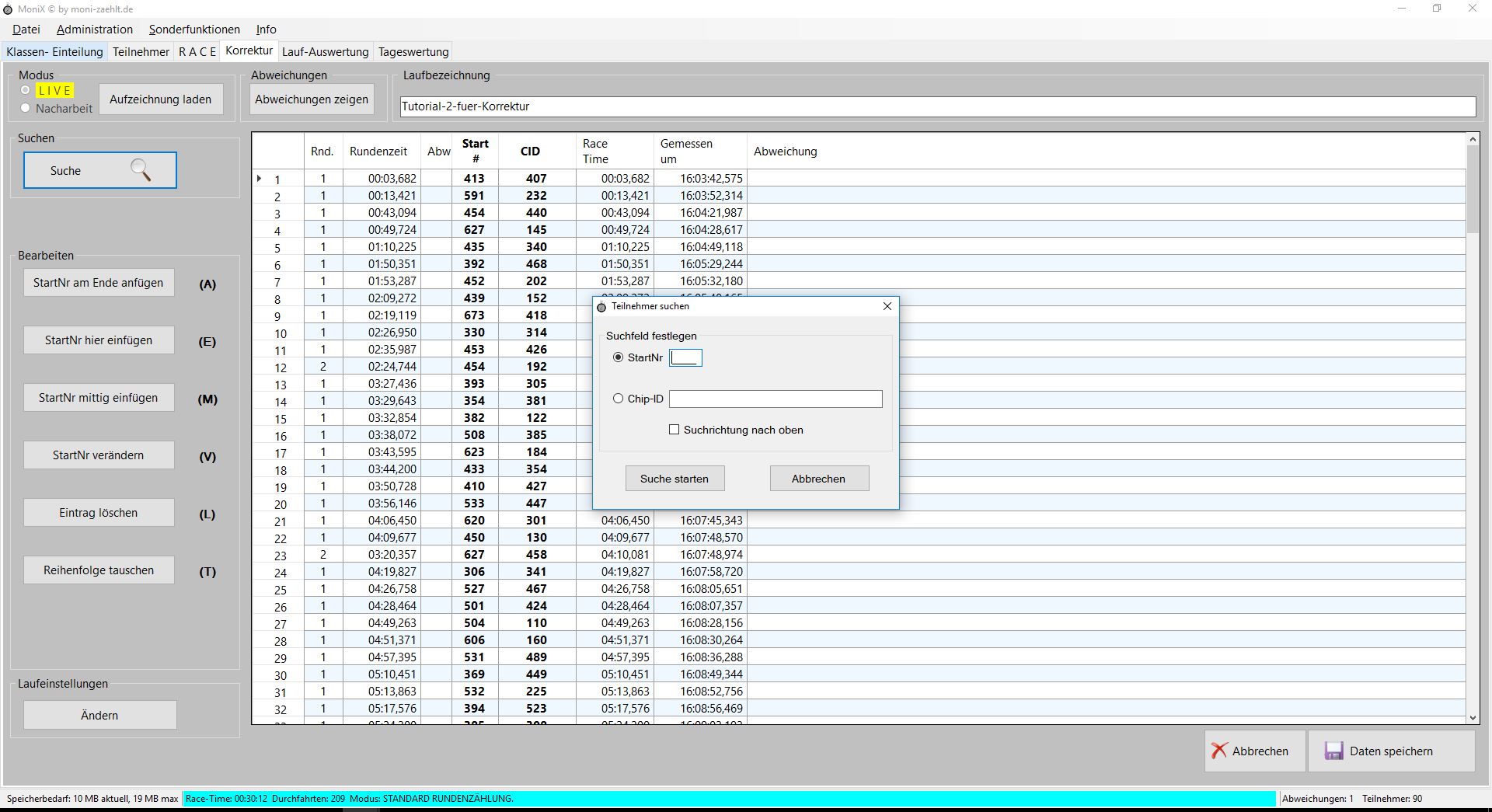Switch to Teilnehmer tab

tap(141, 52)
